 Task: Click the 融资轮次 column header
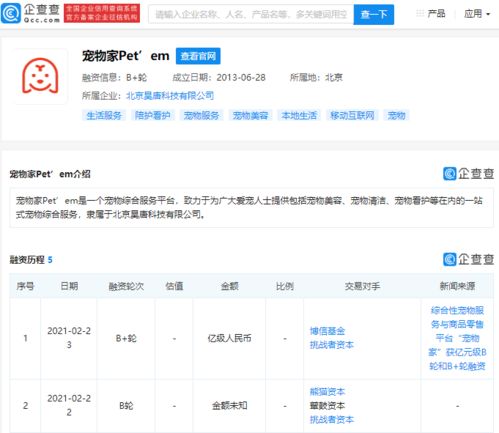(x=126, y=286)
